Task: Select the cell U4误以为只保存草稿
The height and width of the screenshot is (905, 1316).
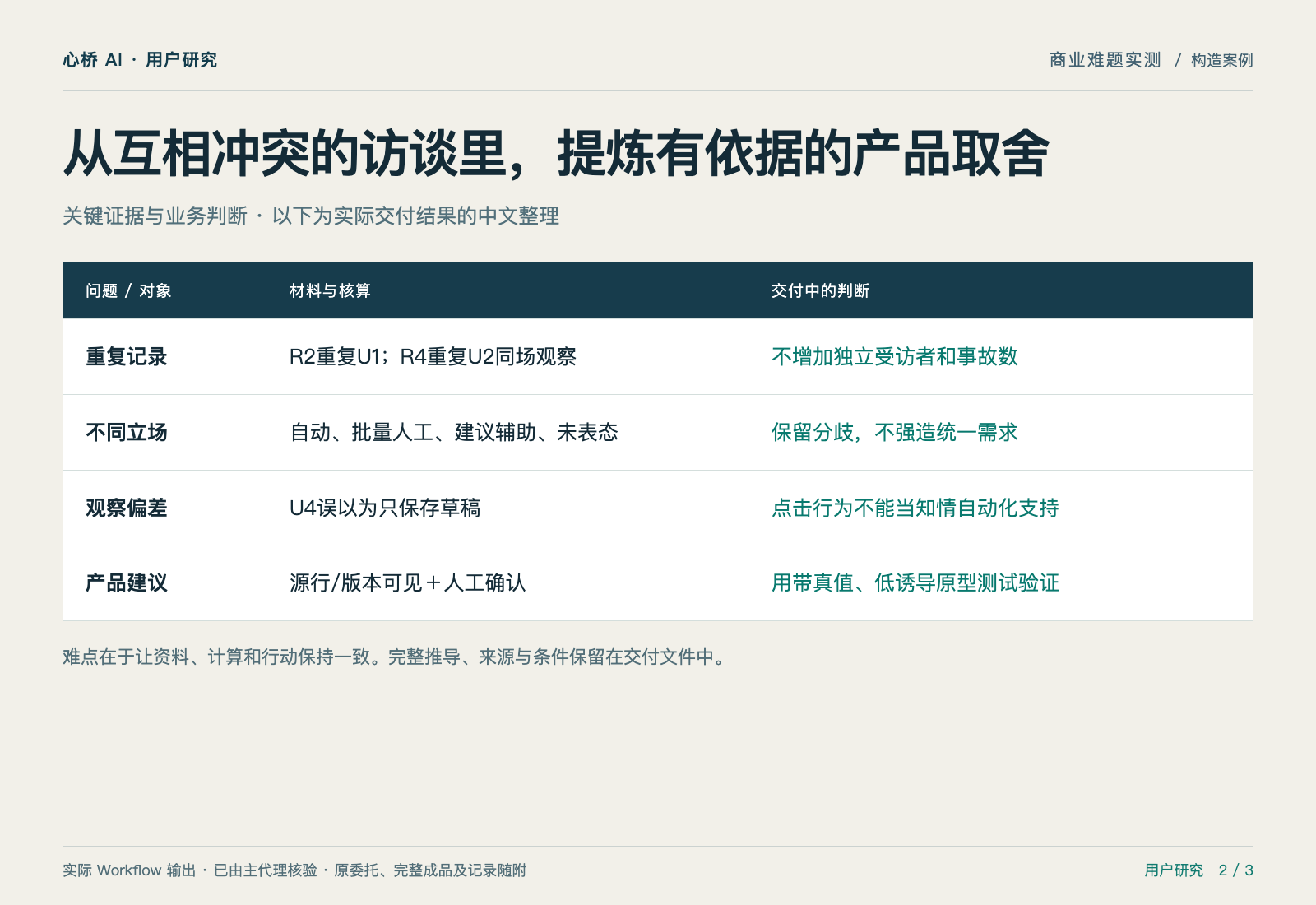Action: (x=385, y=508)
